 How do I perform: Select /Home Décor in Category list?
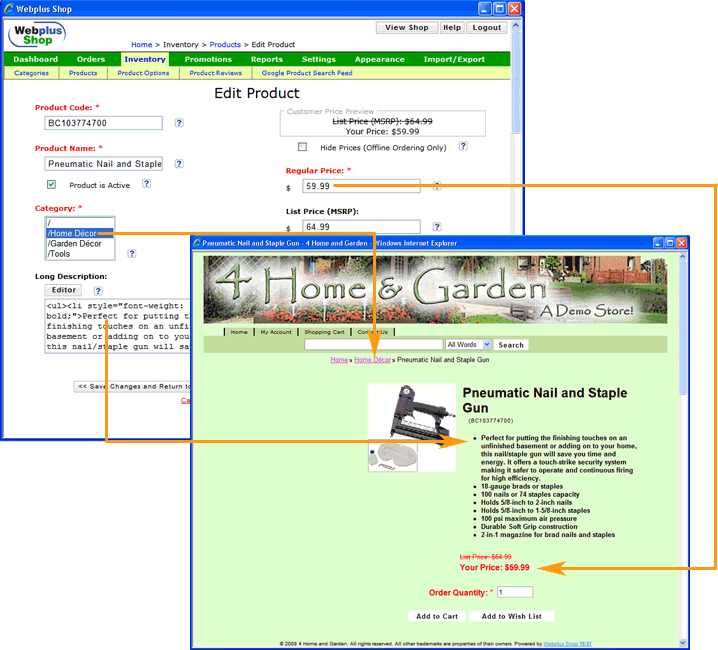tap(80, 233)
